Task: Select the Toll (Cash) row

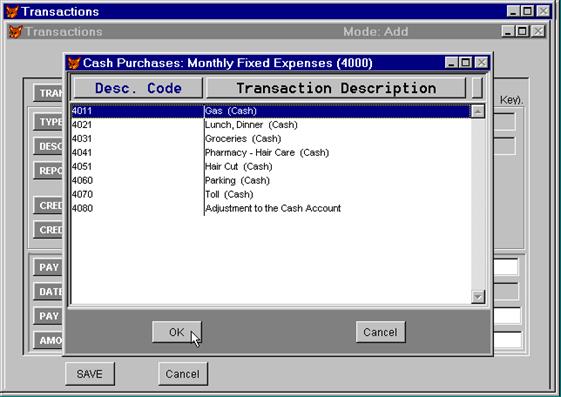Action: [x=270, y=195]
